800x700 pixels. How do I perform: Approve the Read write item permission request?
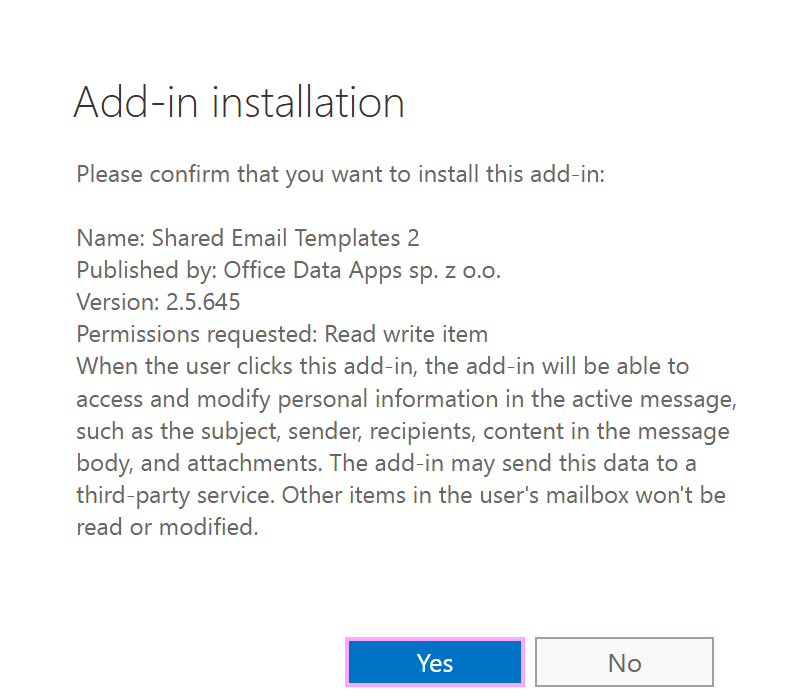434,662
